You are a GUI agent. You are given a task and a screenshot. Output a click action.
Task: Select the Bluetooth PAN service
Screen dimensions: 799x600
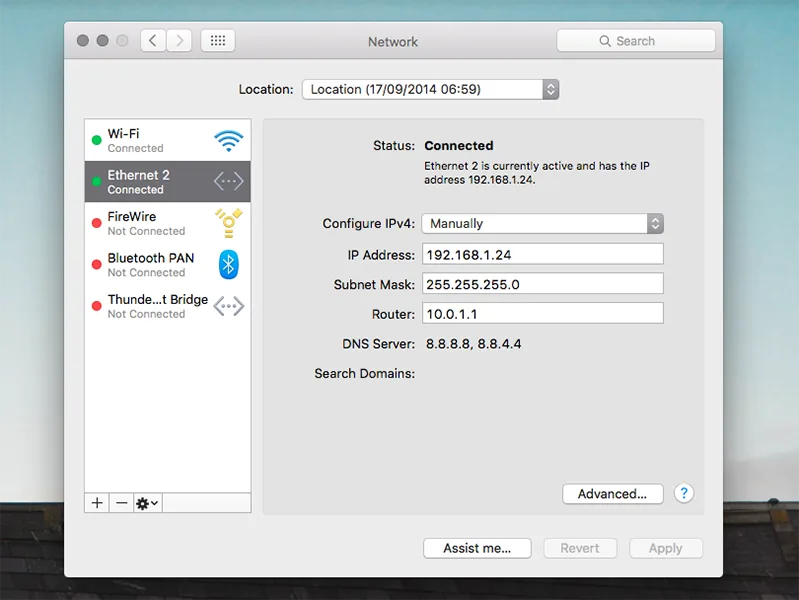pos(168,265)
